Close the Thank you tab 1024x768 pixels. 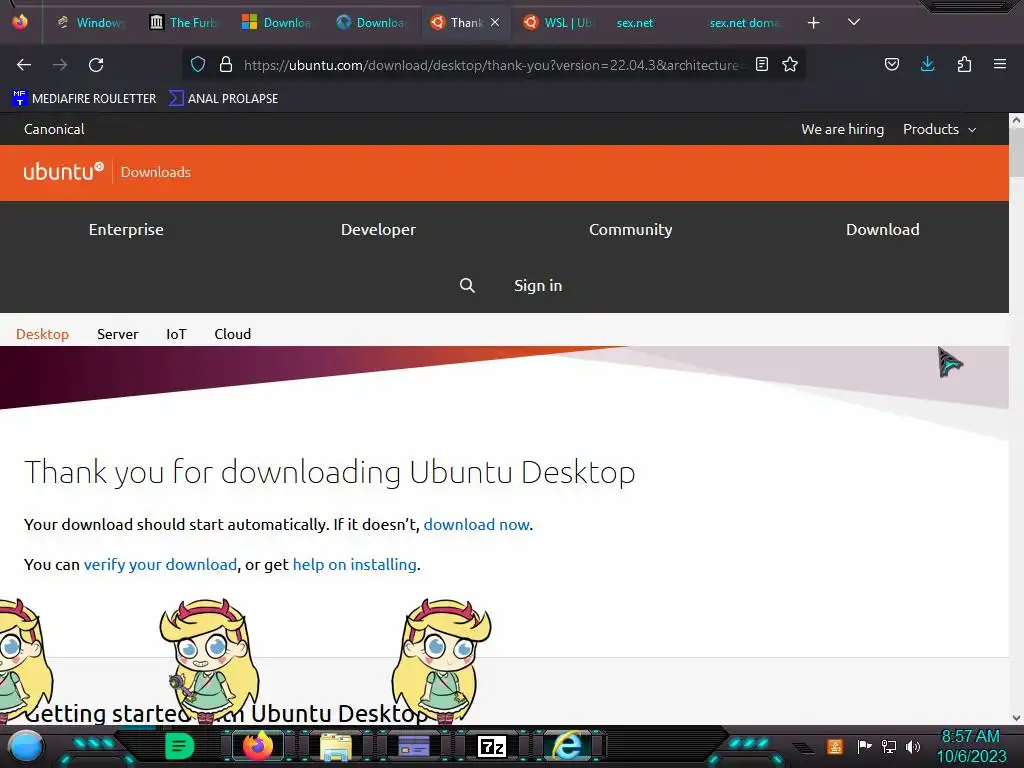click(495, 22)
